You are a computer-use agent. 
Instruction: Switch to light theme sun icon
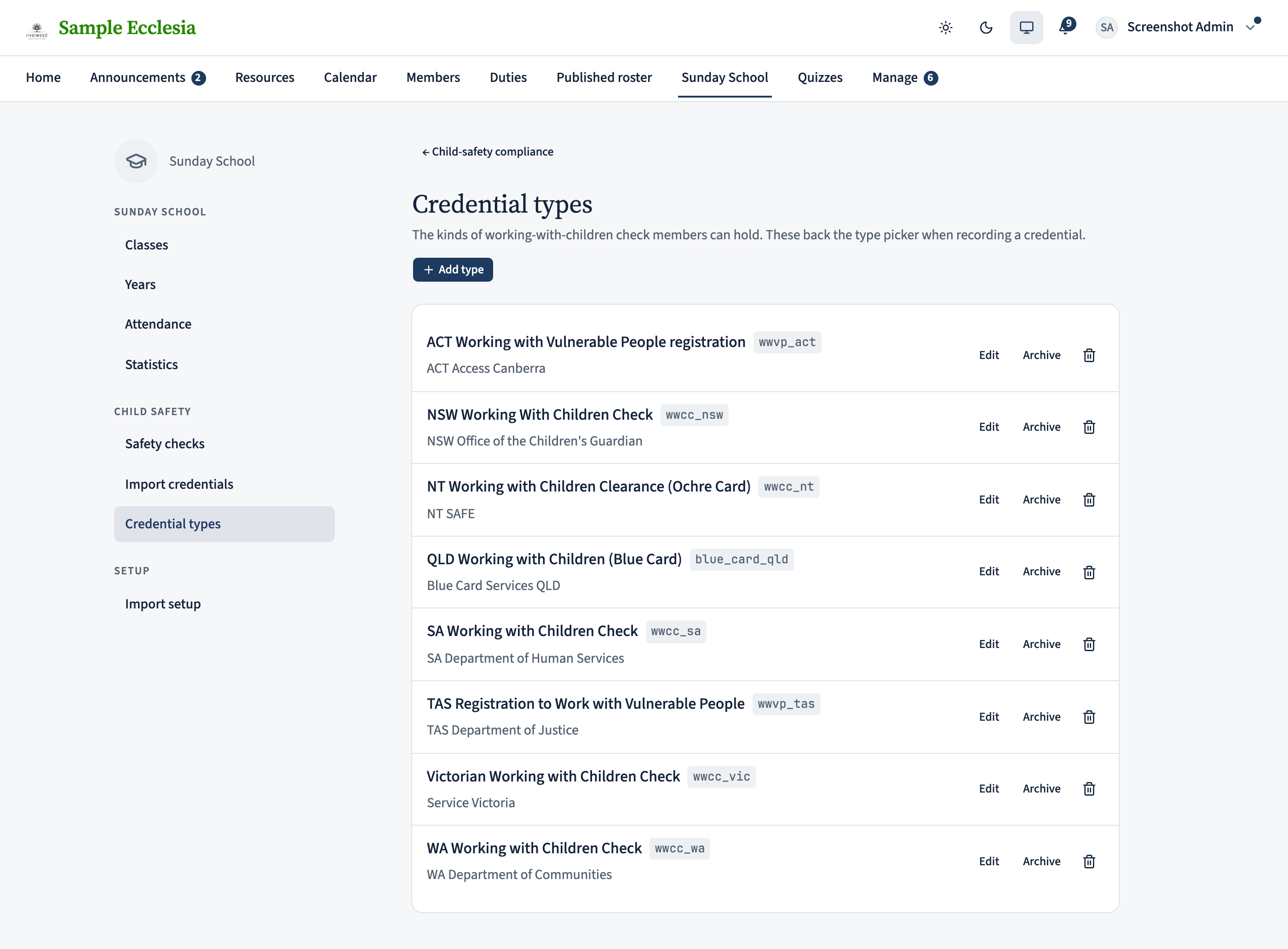[946, 28]
